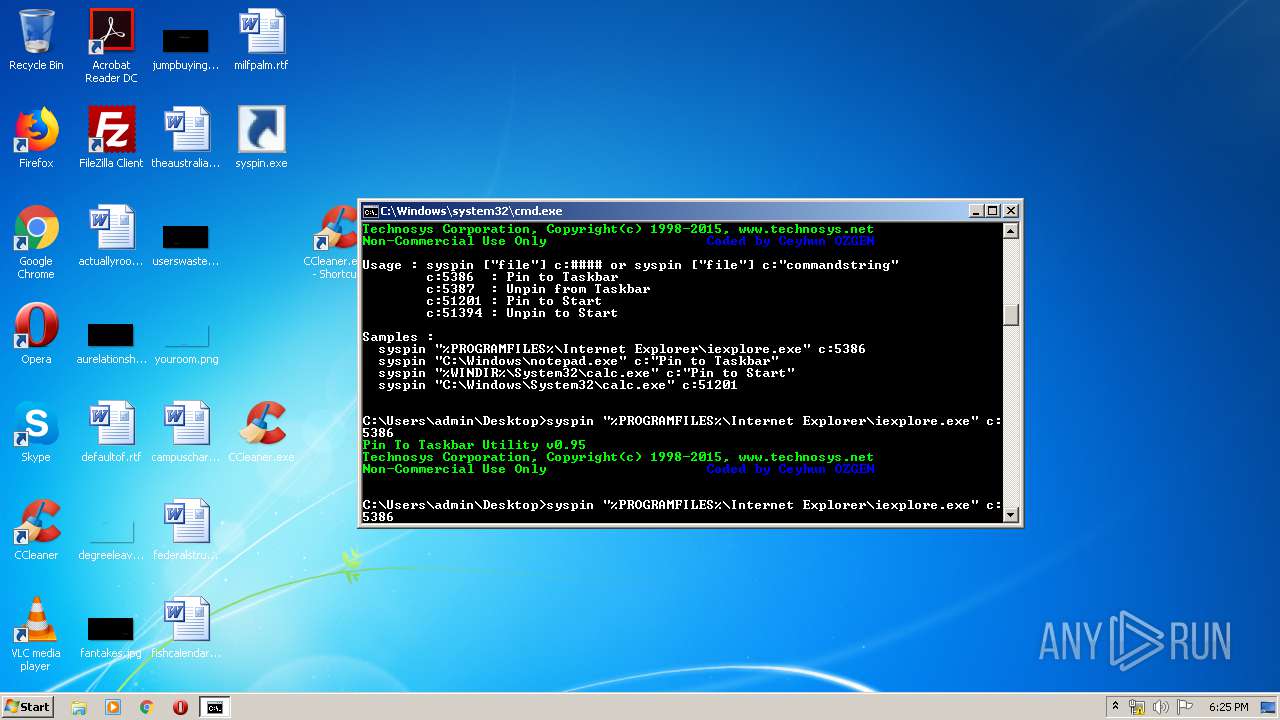The height and width of the screenshot is (720, 1280).
Task: Select the aurelationsh file icon
Action: (x=111, y=343)
